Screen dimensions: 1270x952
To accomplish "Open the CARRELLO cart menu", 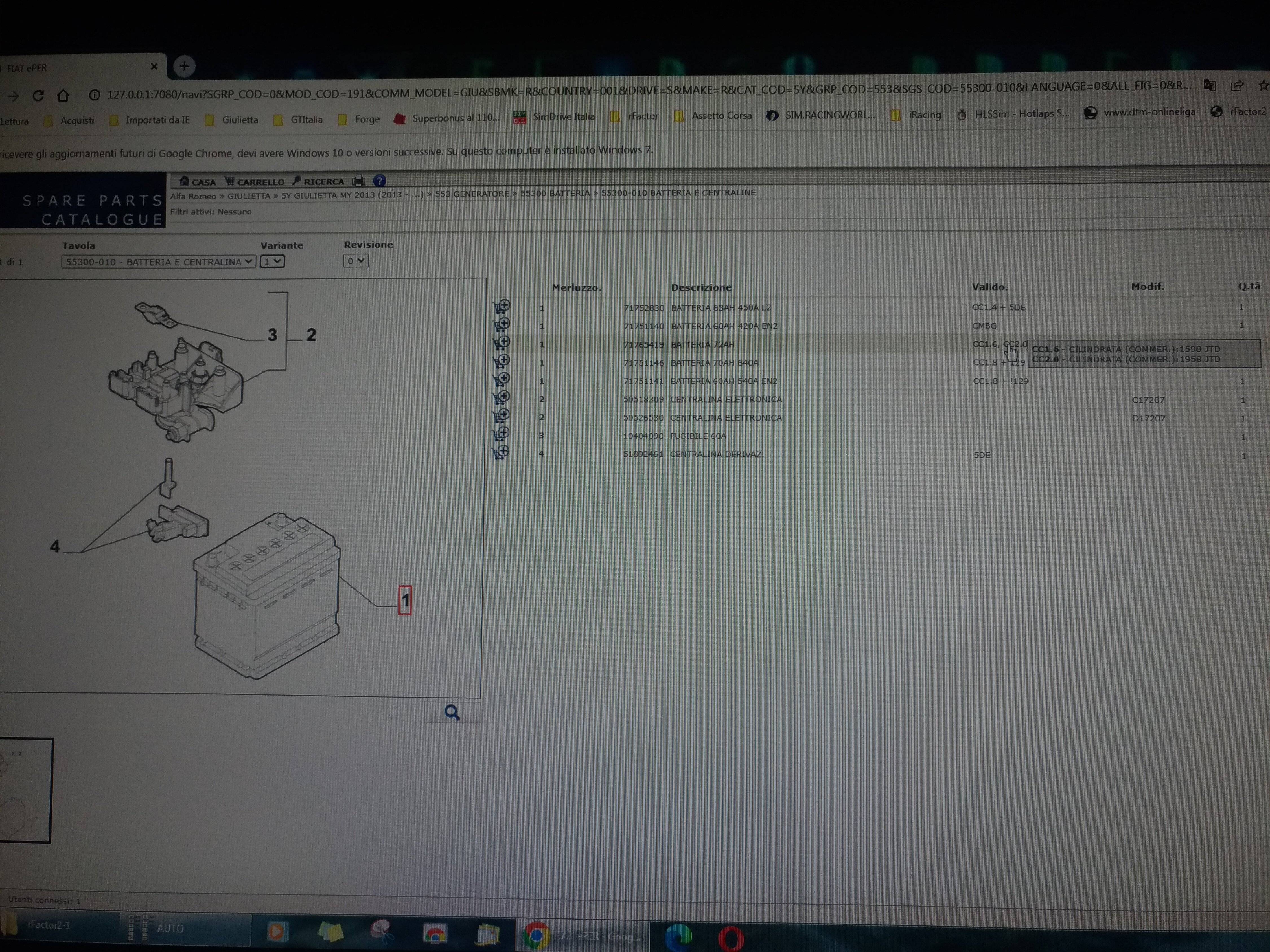I will [254, 182].
